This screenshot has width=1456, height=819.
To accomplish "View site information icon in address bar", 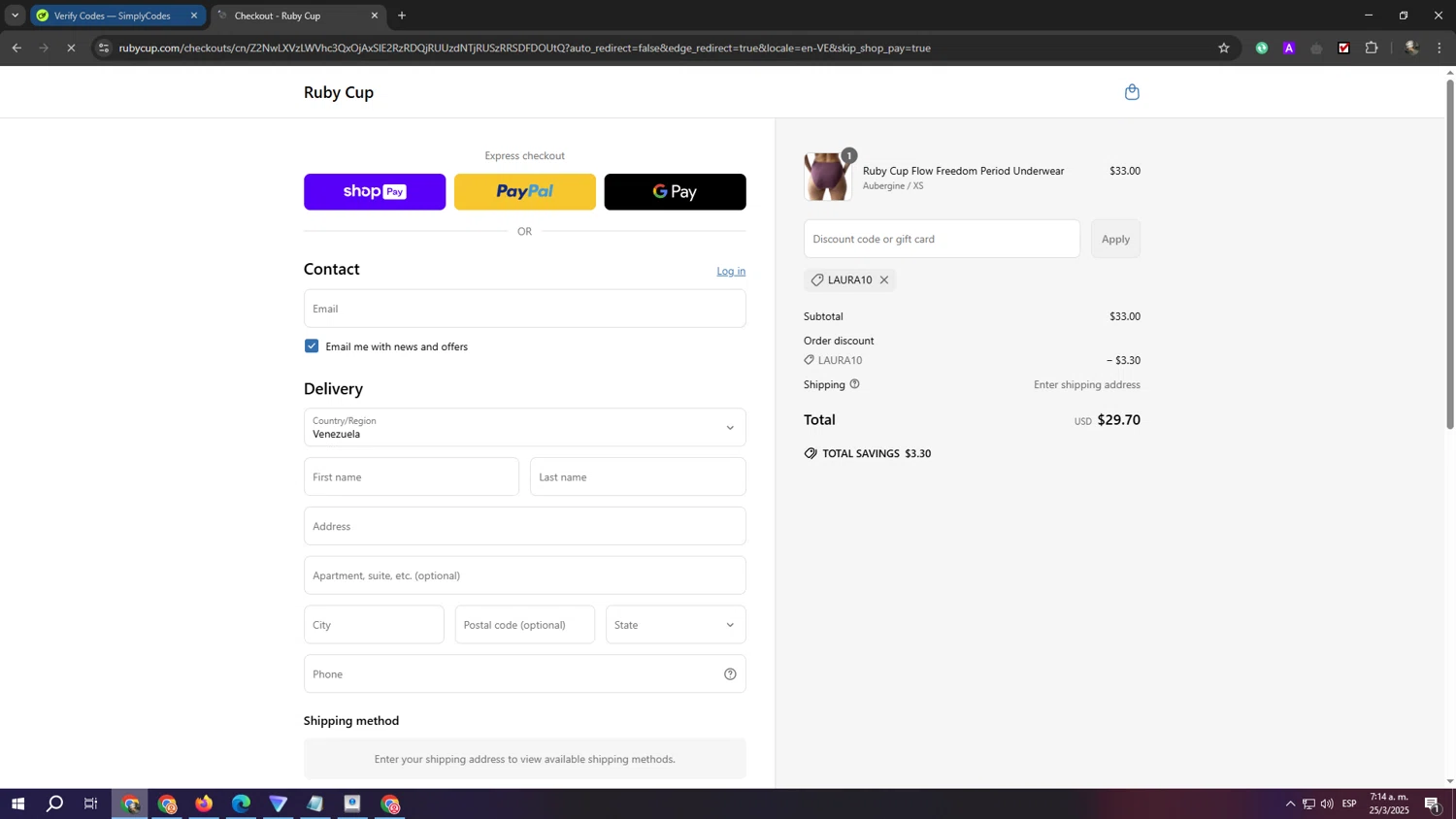I will [104, 48].
